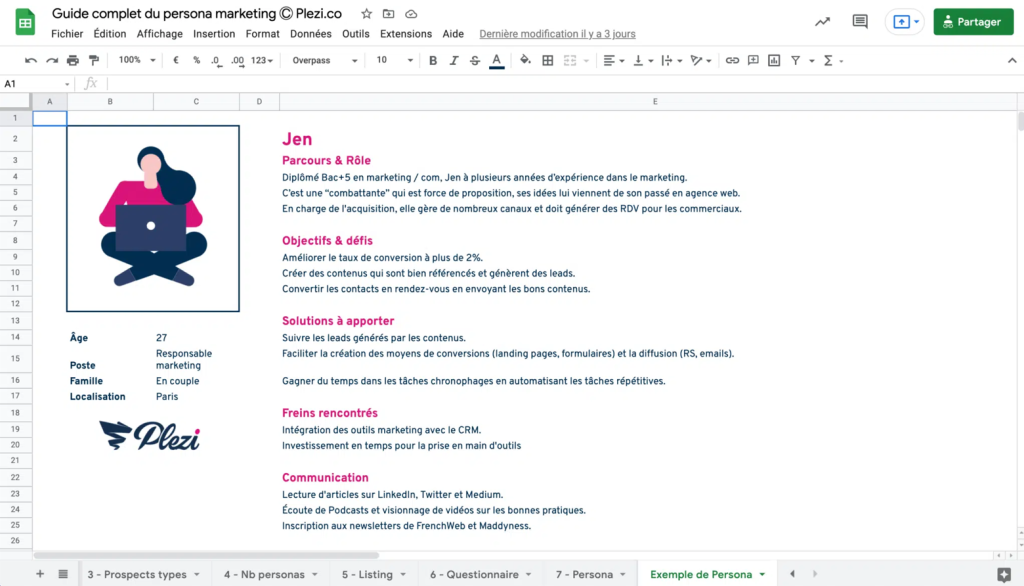The width and height of the screenshot is (1024, 586).
Task: Open the Dernière modification history link
Action: (557, 34)
